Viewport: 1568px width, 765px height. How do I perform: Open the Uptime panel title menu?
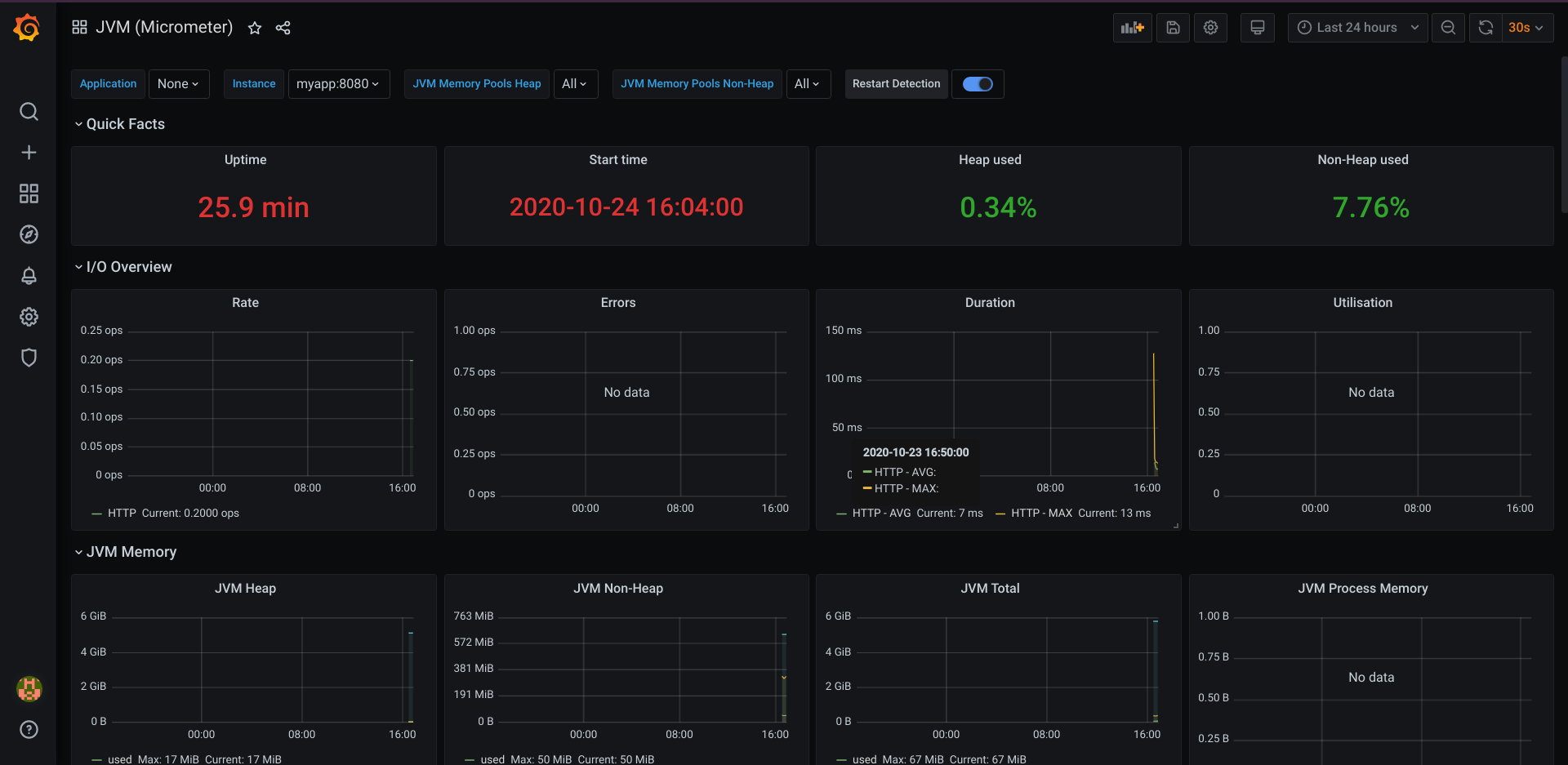[245, 160]
